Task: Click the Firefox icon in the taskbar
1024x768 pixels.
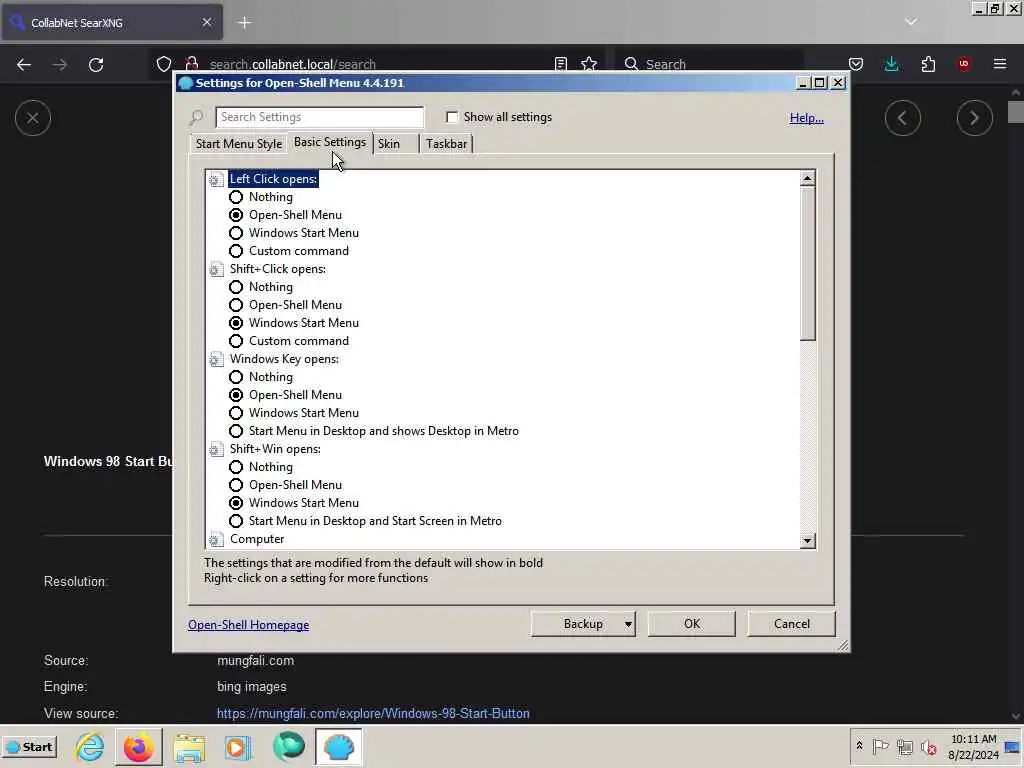Action: coord(138,746)
